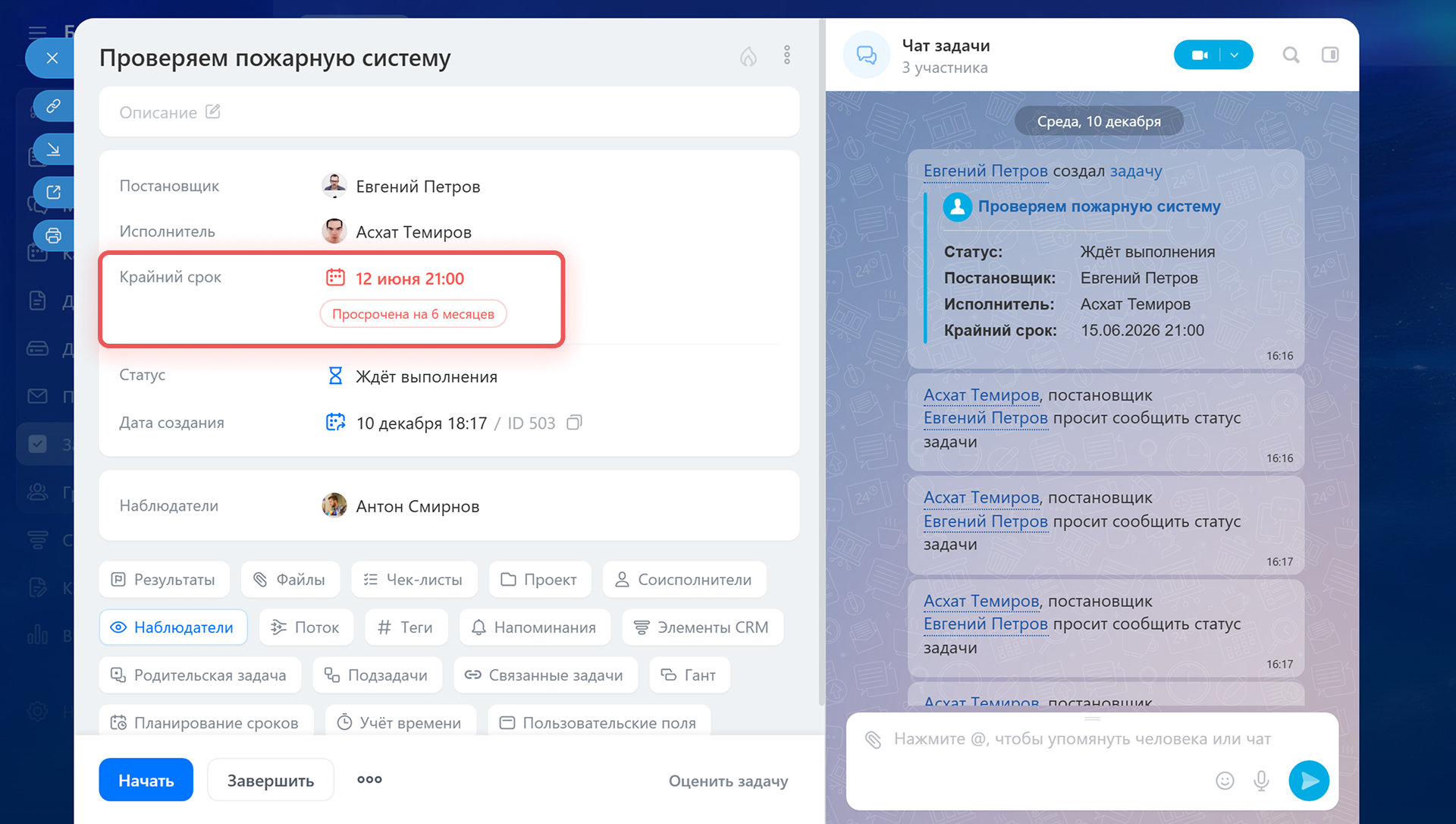Click the microphone voice message icon

1261,781
